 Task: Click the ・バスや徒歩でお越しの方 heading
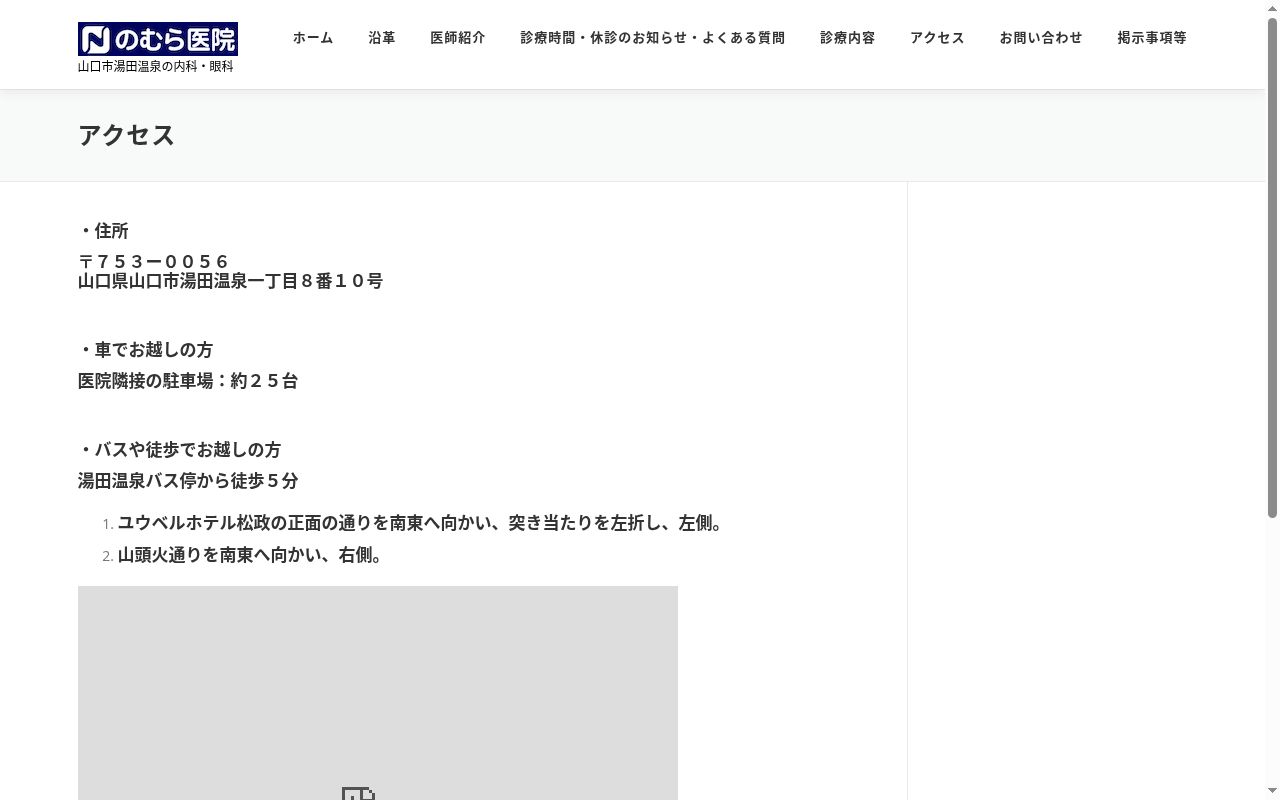point(179,450)
